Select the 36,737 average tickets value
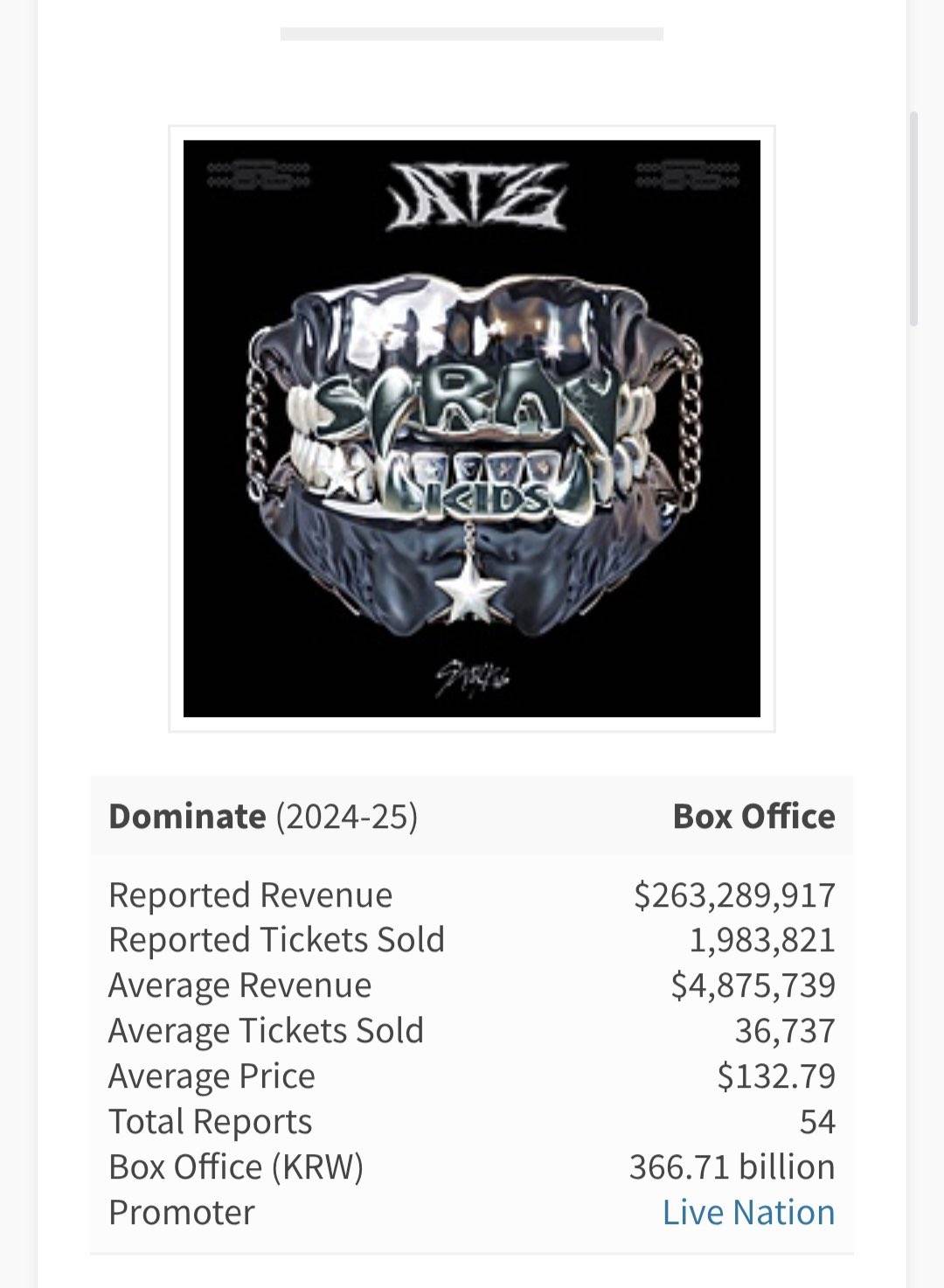 pyautogui.click(x=785, y=1031)
